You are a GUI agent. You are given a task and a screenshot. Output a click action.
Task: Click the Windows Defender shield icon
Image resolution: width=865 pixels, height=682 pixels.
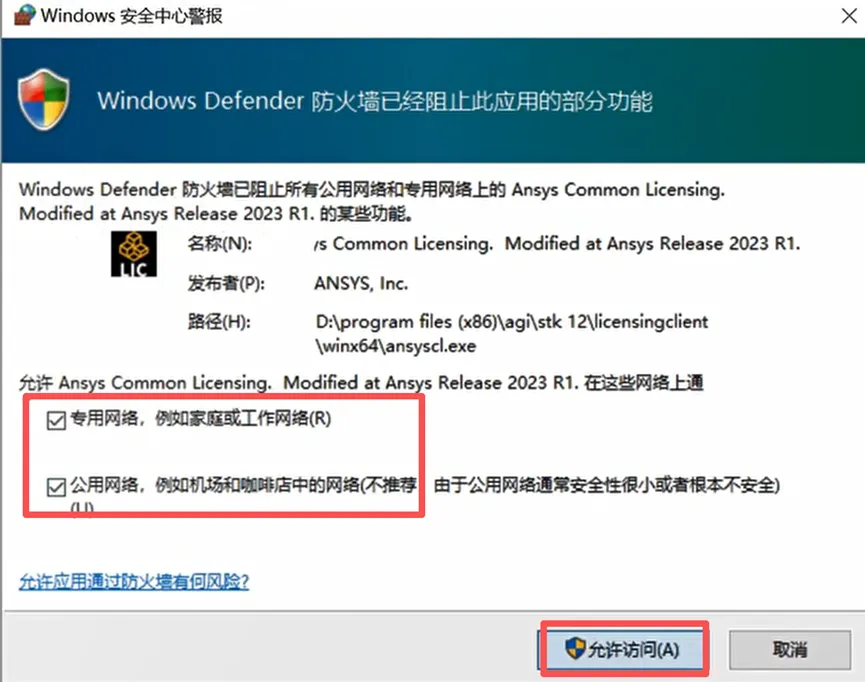44,99
